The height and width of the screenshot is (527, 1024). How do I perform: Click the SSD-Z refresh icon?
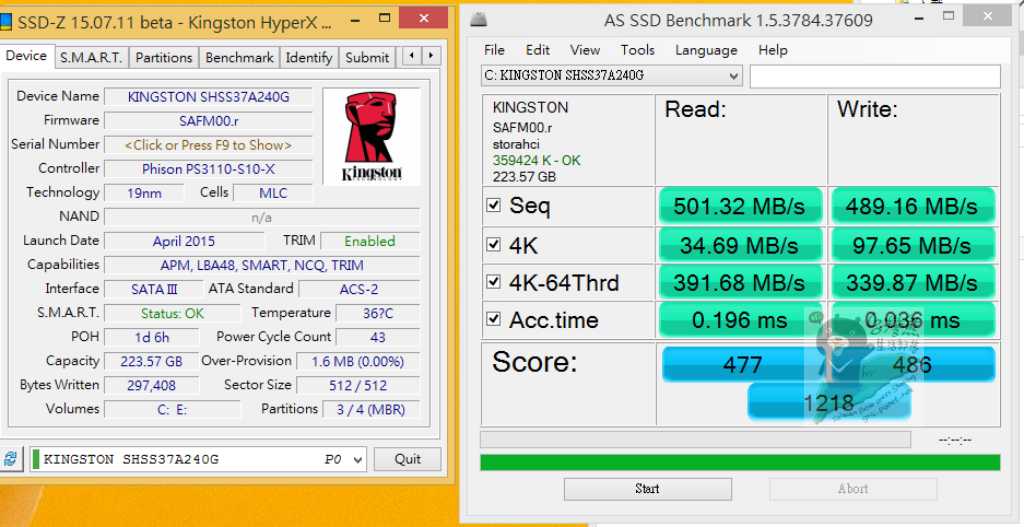[10, 458]
